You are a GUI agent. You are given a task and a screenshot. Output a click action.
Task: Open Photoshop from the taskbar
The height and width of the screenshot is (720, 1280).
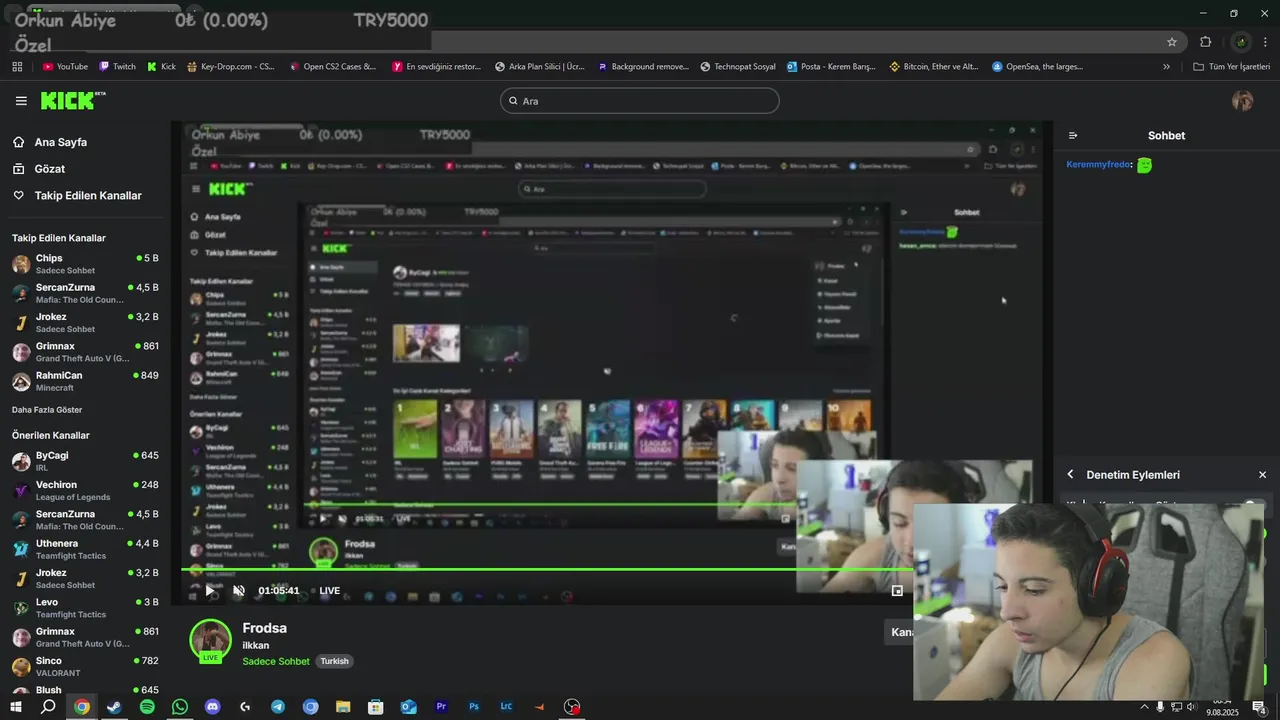(x=474, y=707)
